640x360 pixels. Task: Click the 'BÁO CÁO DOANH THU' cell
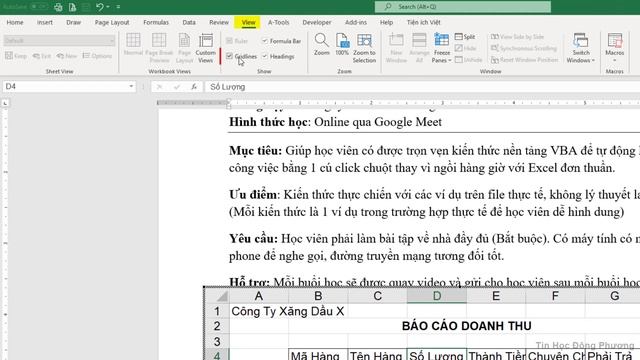466,326
